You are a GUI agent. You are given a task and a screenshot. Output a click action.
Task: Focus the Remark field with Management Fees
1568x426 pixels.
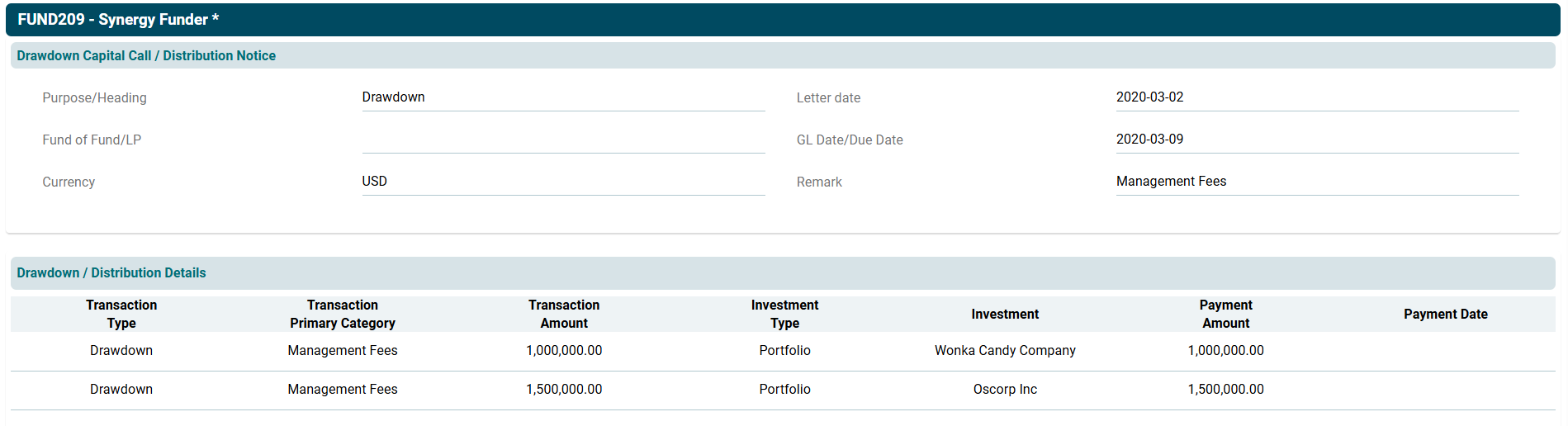[x=1316, y=182]
